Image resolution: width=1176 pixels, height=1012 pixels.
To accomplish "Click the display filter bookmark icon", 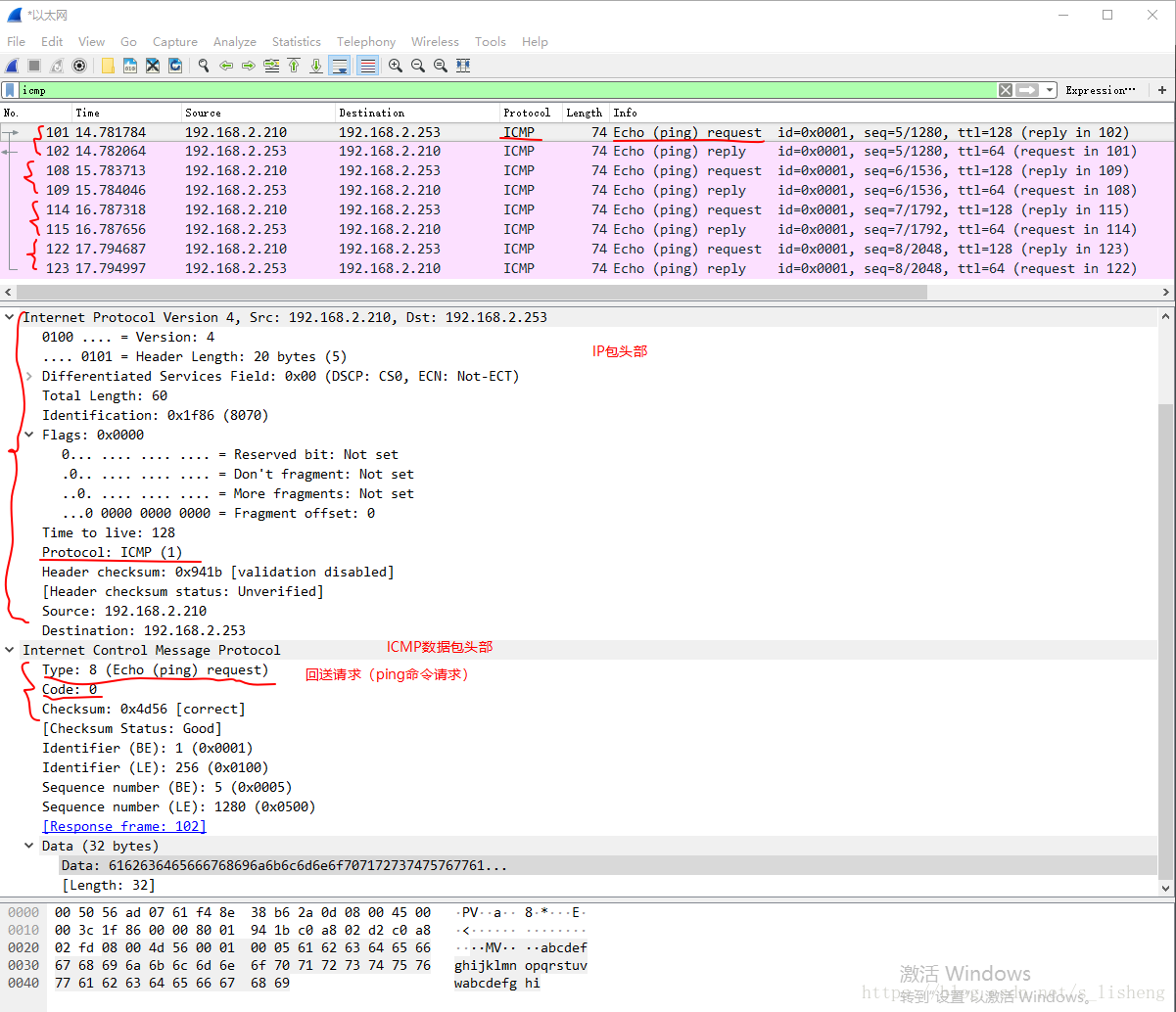I will (x=10, y=90).
